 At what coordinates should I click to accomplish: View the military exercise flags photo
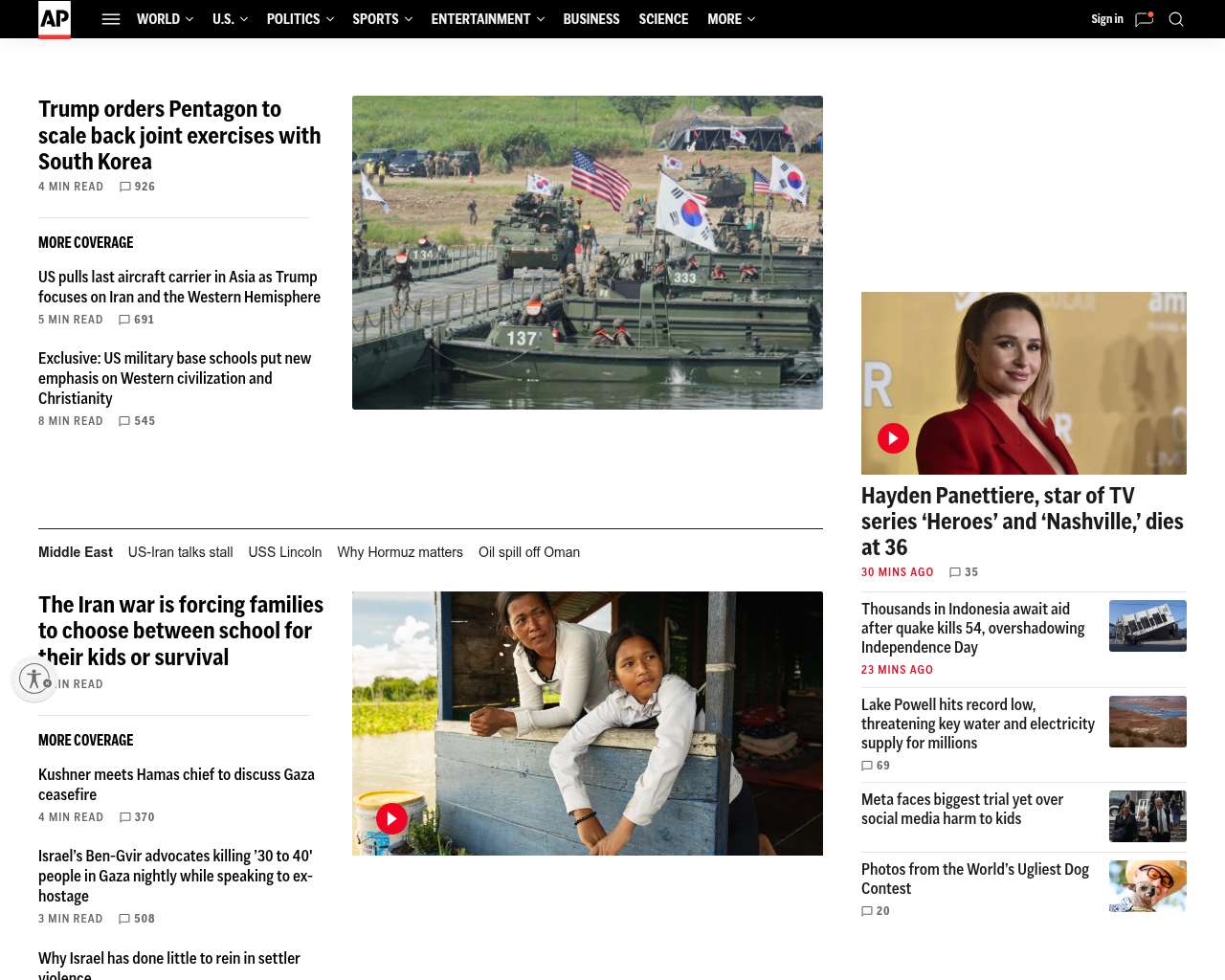[588, 253]
